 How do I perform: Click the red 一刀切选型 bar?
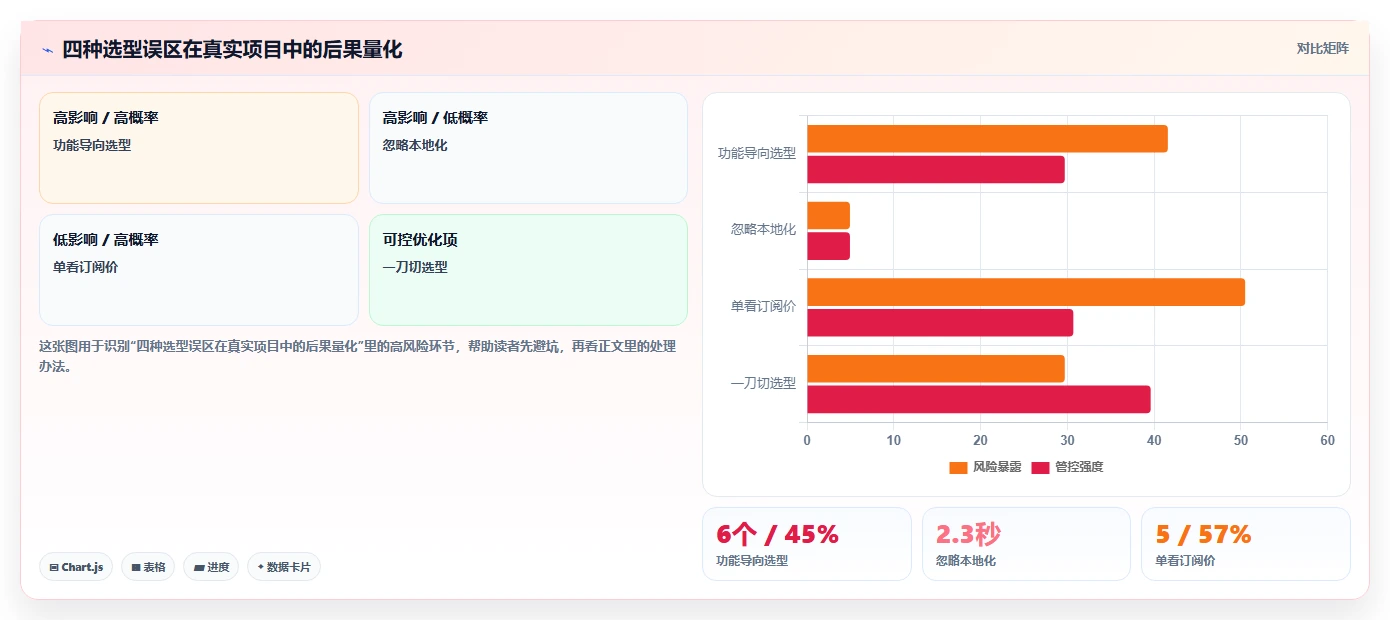[979, 399]
